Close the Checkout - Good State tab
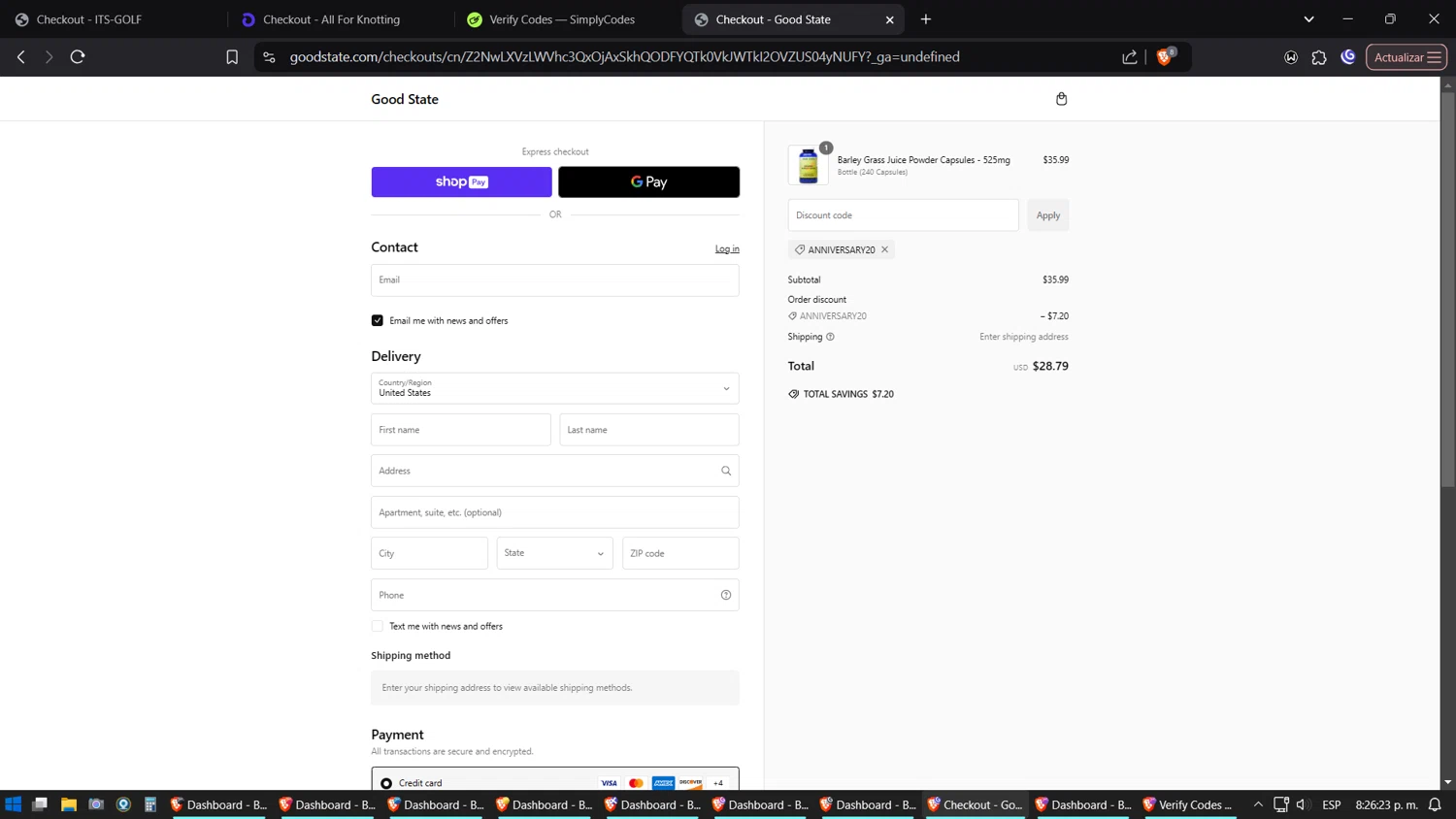The image size is (1456, 819). coord(889,19)
